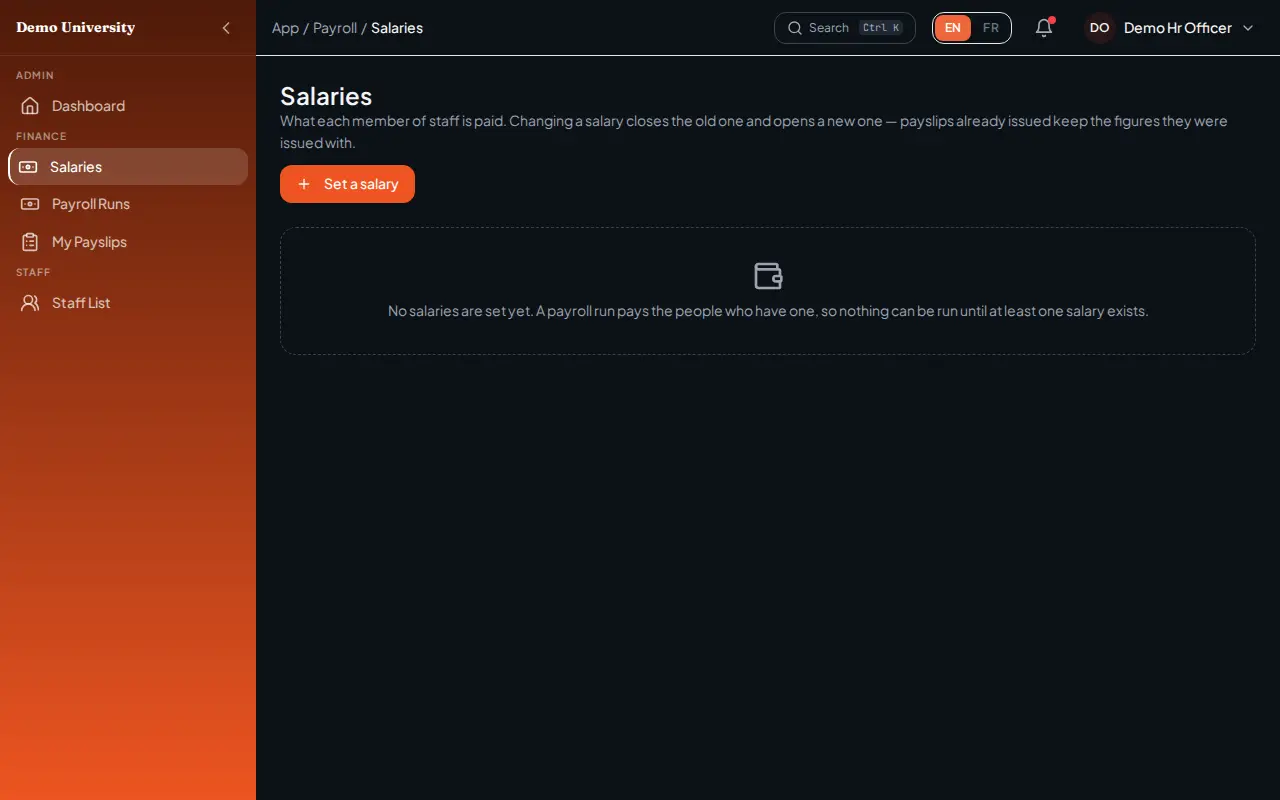
Task: Open the Dashboard menu item
Action: point(128,106)
